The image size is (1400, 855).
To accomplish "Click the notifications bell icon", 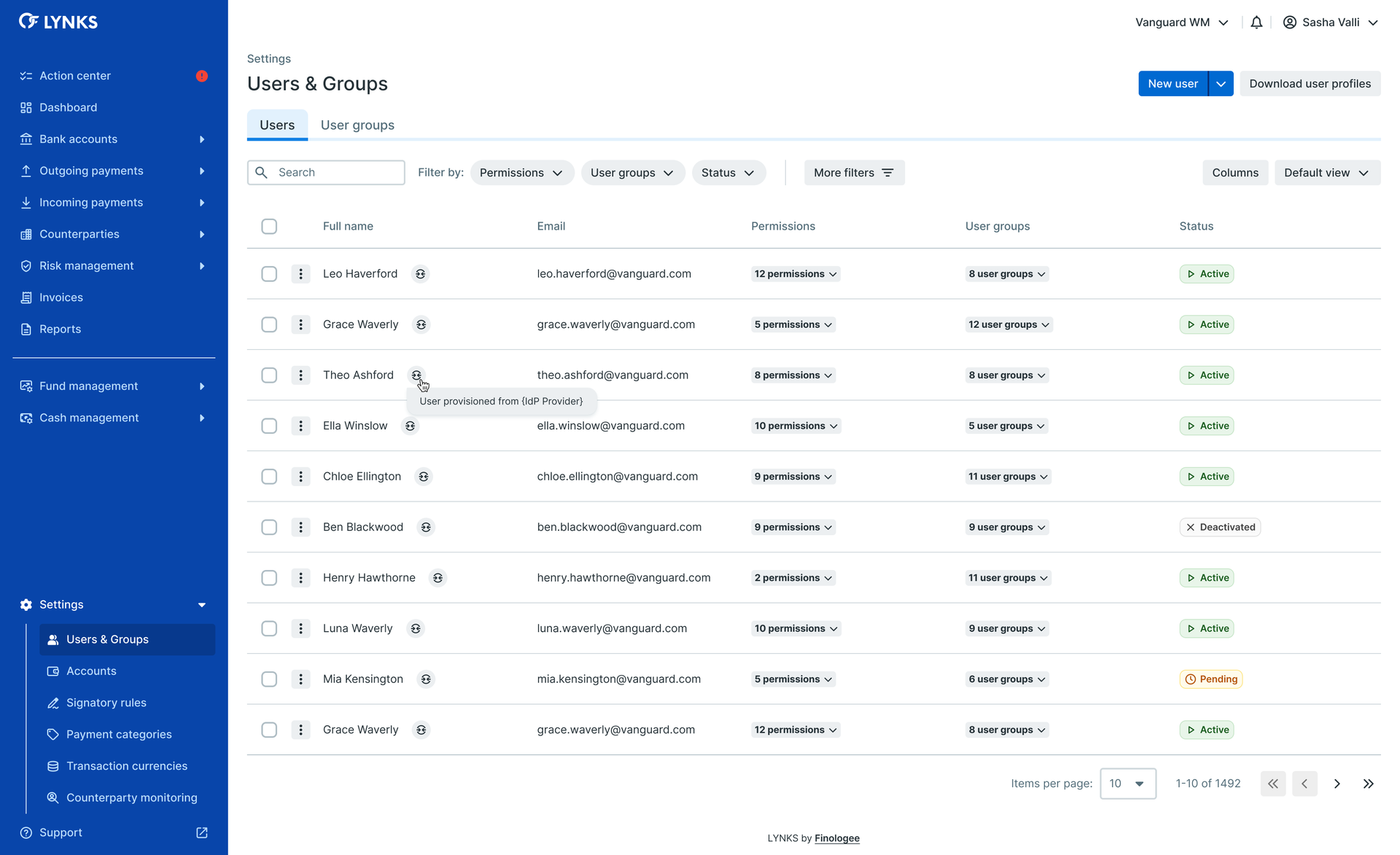I will [1256, 23].
